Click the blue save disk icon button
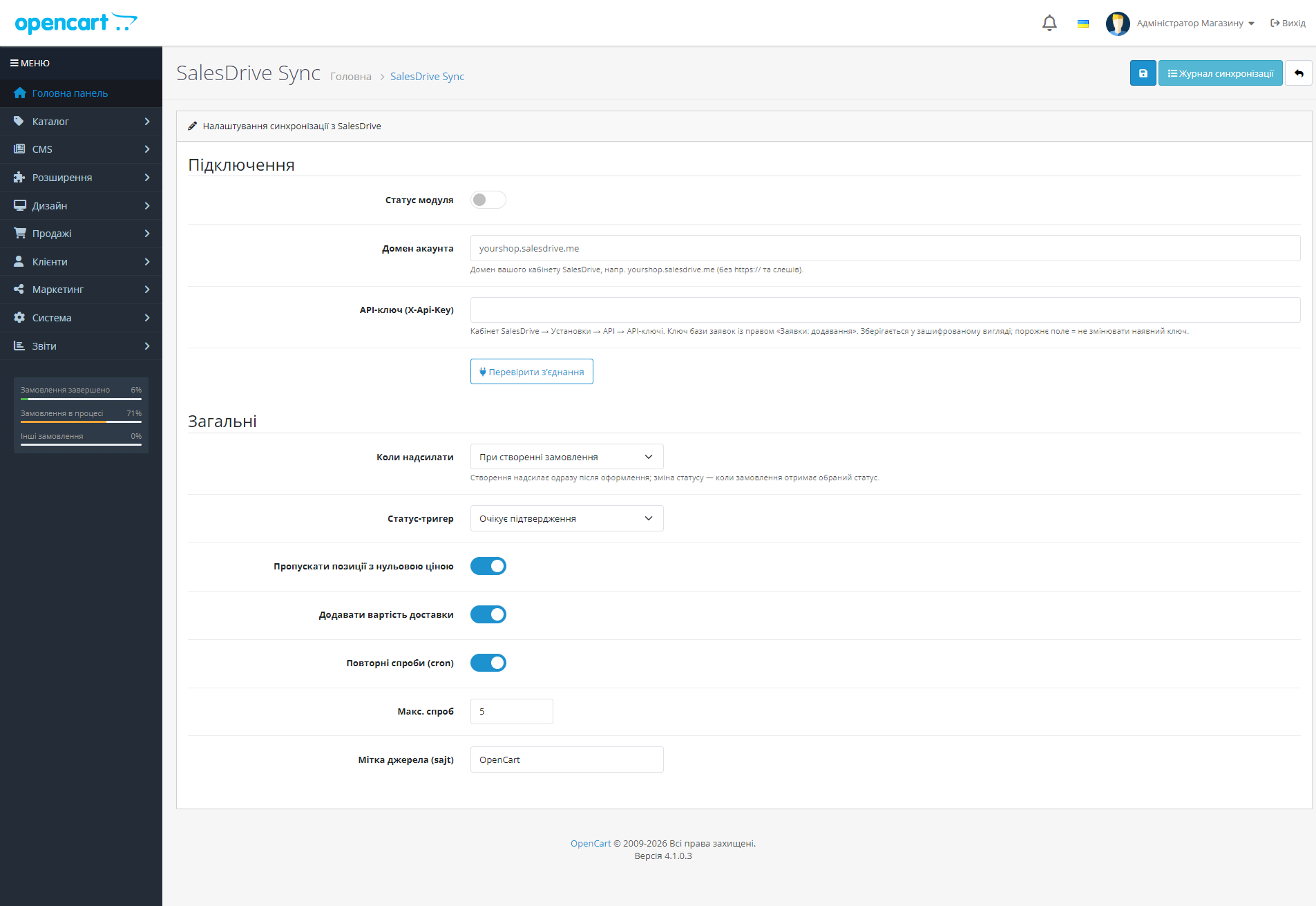1316x906 pixels. pyautogui.click(x=1143, y=73)
